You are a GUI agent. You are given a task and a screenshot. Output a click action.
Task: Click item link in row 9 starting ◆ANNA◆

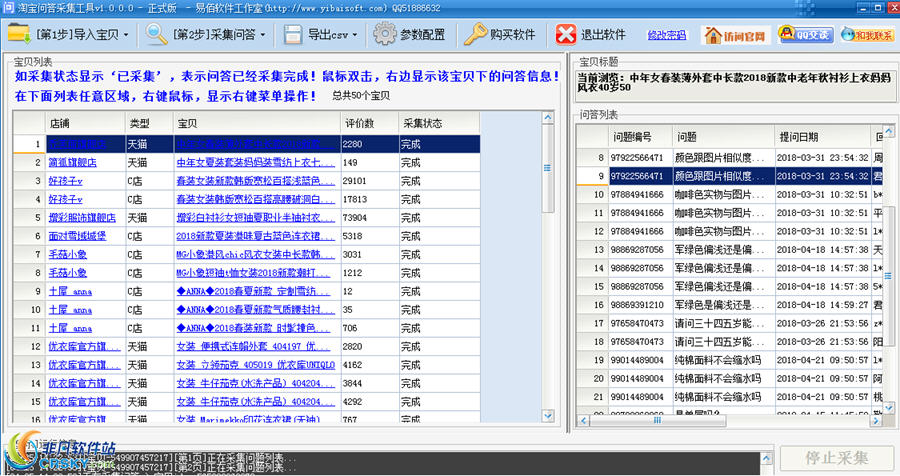click(255, 291)
